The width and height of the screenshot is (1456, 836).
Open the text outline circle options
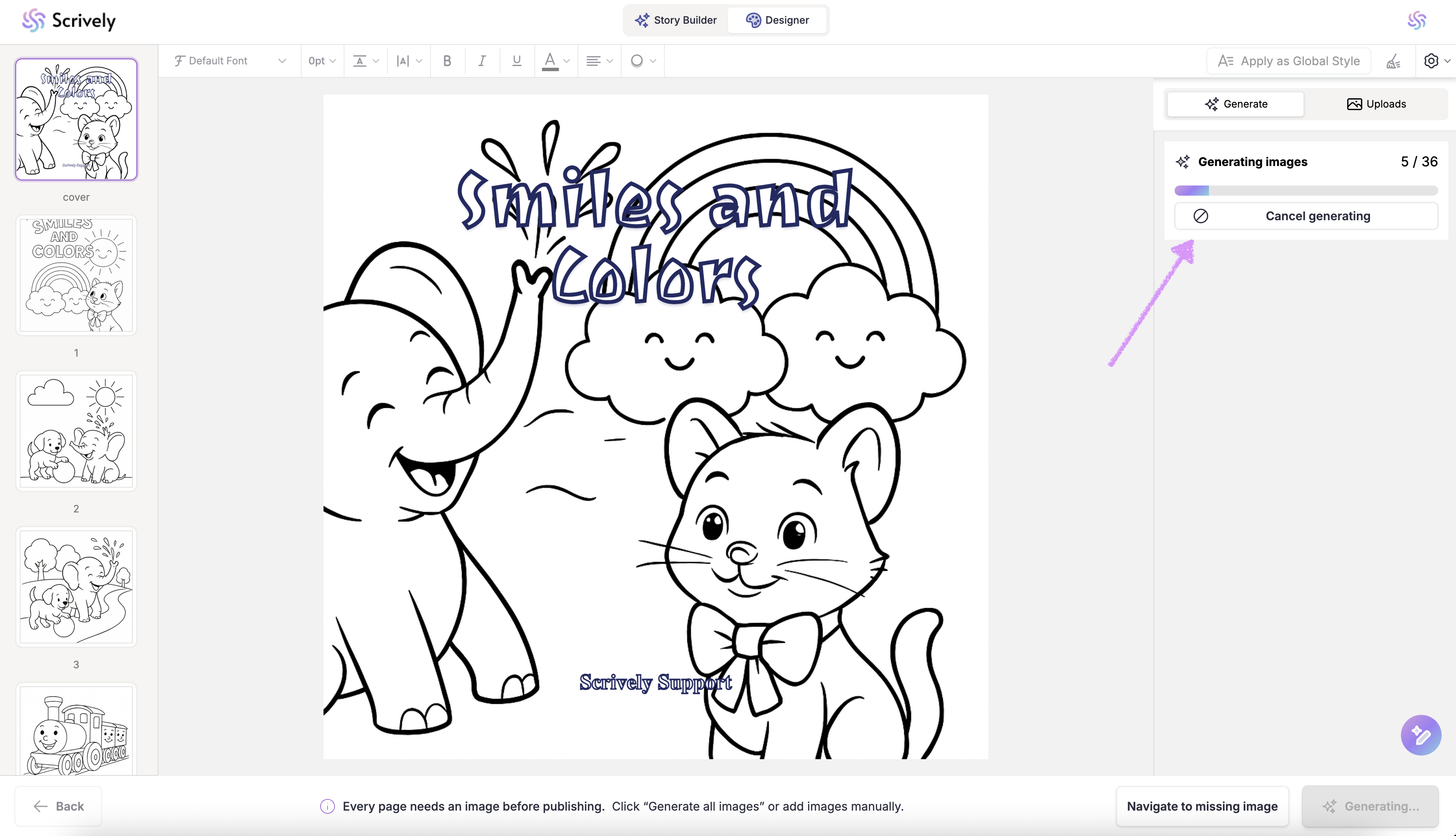tap(642, 61)
